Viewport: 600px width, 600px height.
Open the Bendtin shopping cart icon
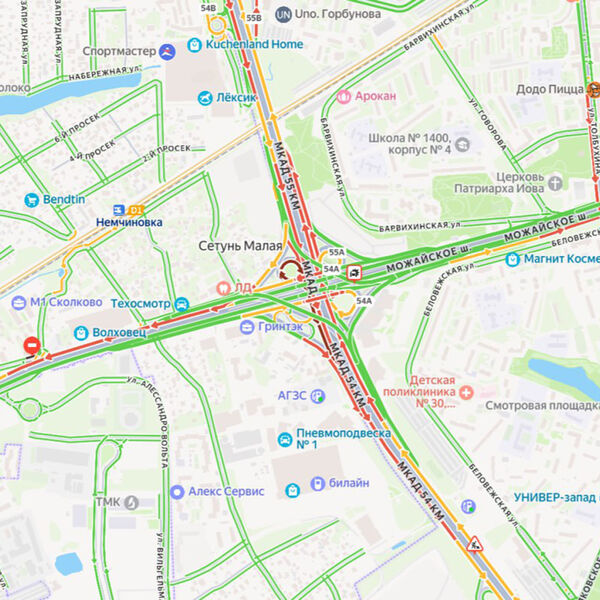(31, 200)
